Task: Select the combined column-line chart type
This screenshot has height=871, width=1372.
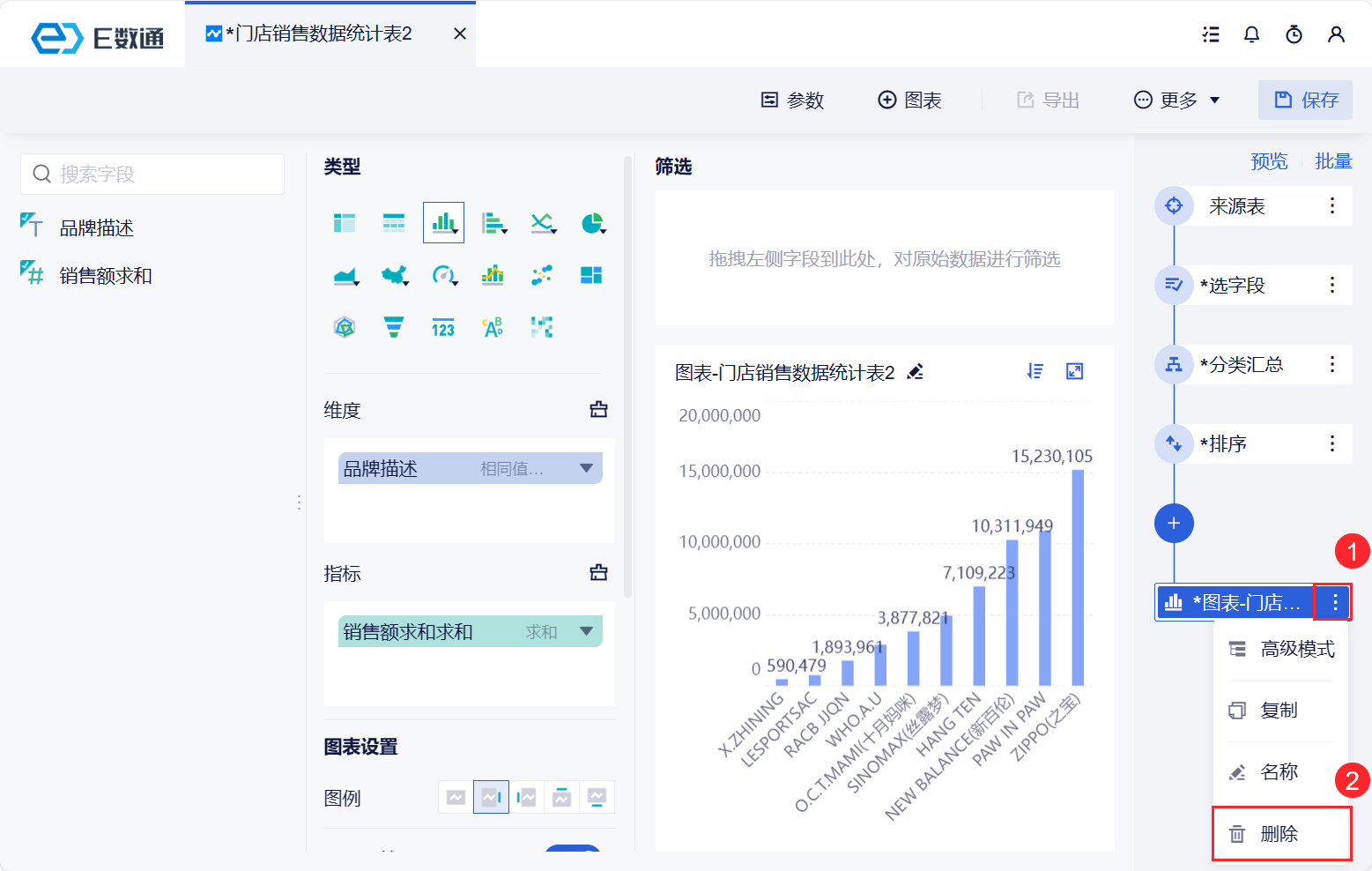Action: coord(493,275)
